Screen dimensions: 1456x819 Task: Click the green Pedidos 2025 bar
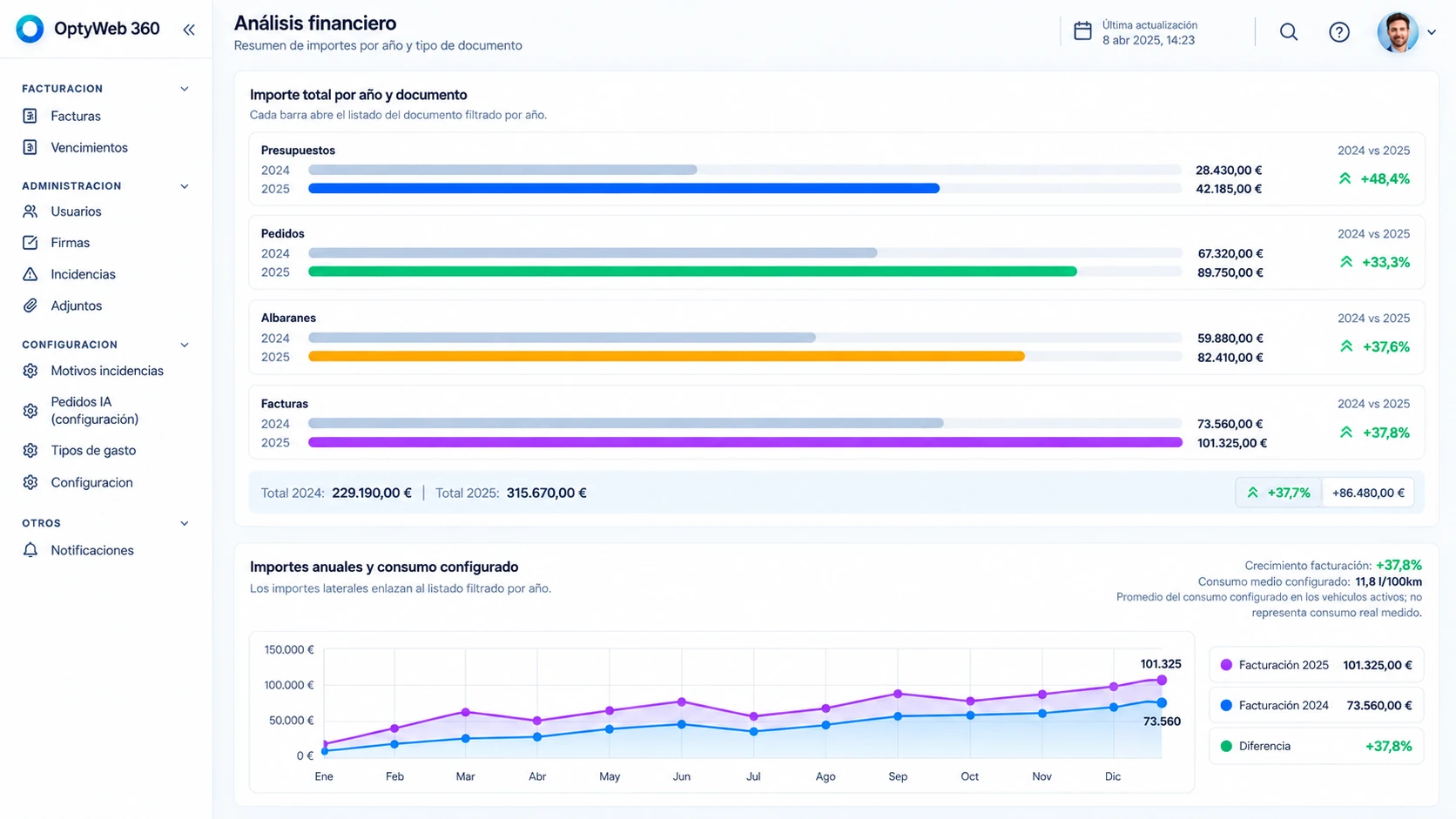[x=692, y=272]
